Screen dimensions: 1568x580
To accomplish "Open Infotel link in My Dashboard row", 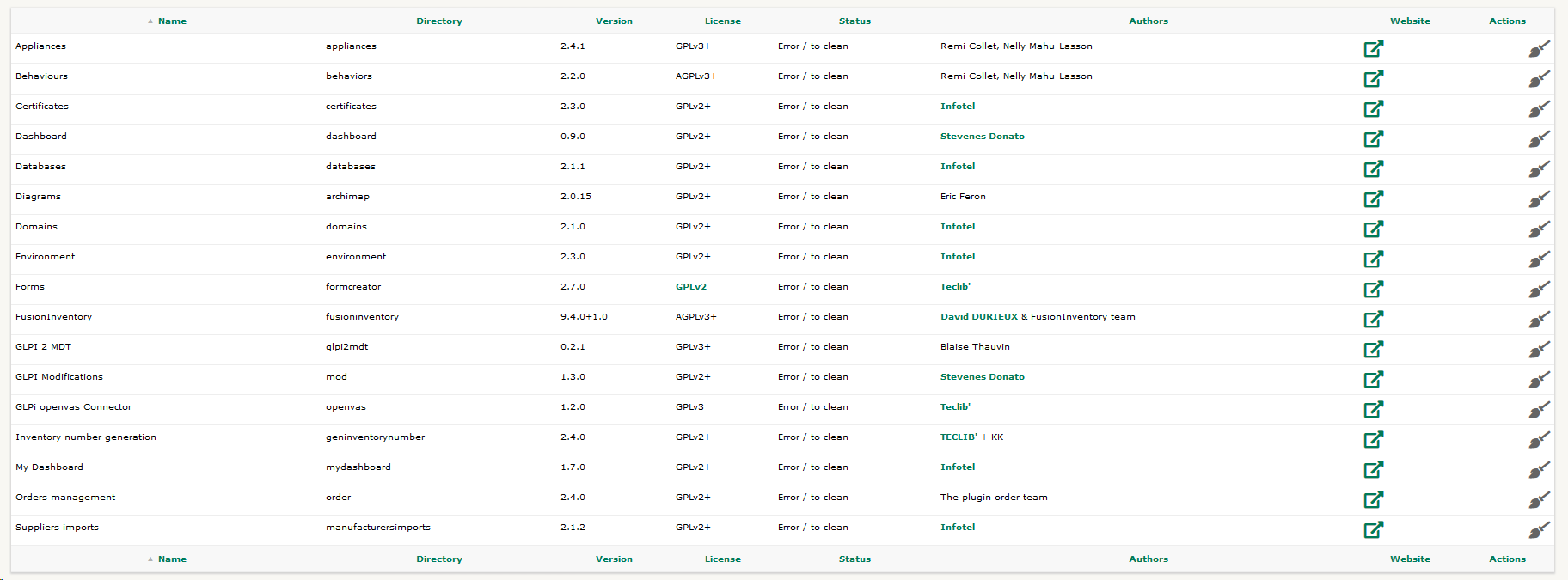I will [958, 467].
